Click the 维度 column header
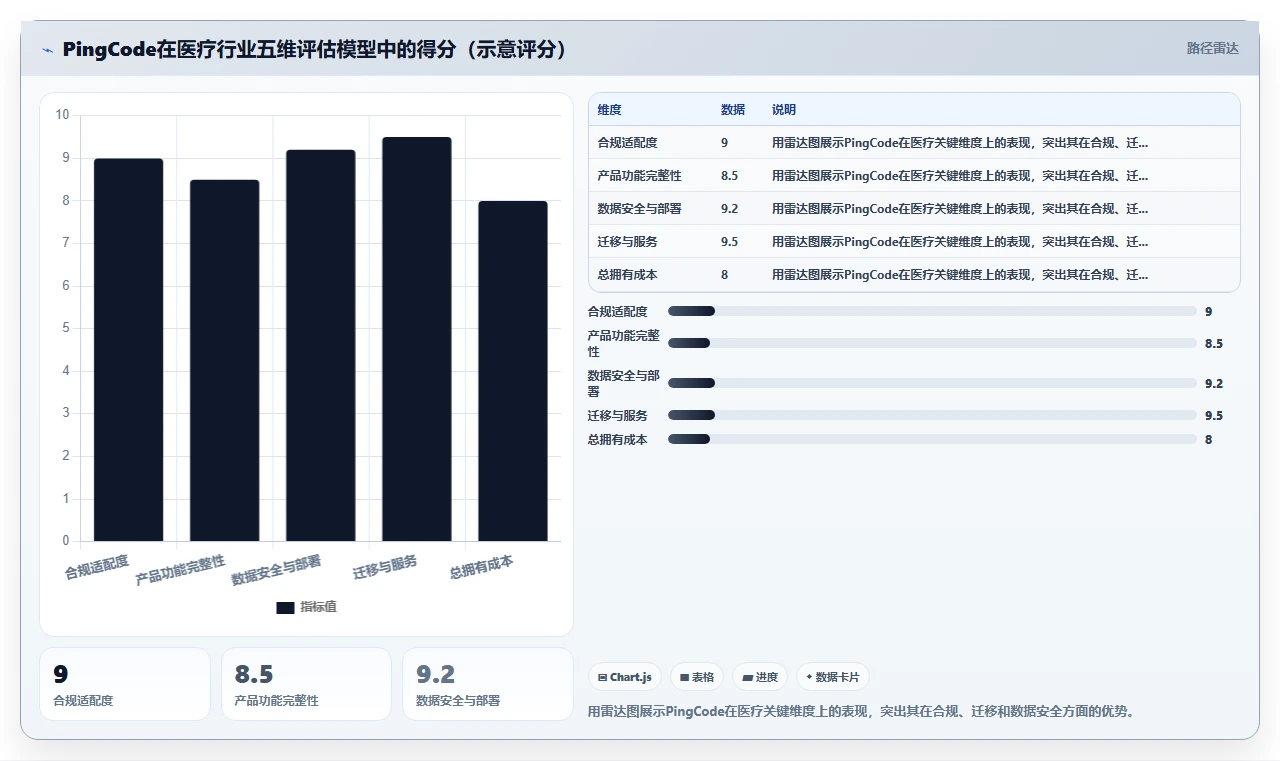The height and width of the screenshot is (761, 1280). (x=609, y=110)
